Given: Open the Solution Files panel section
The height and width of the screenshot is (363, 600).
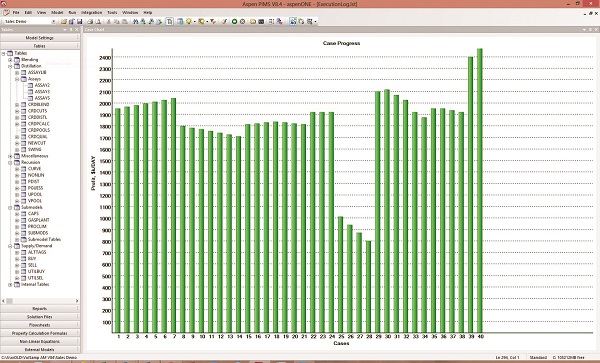Looking at the screenshot, I should [x=40, y=317].
